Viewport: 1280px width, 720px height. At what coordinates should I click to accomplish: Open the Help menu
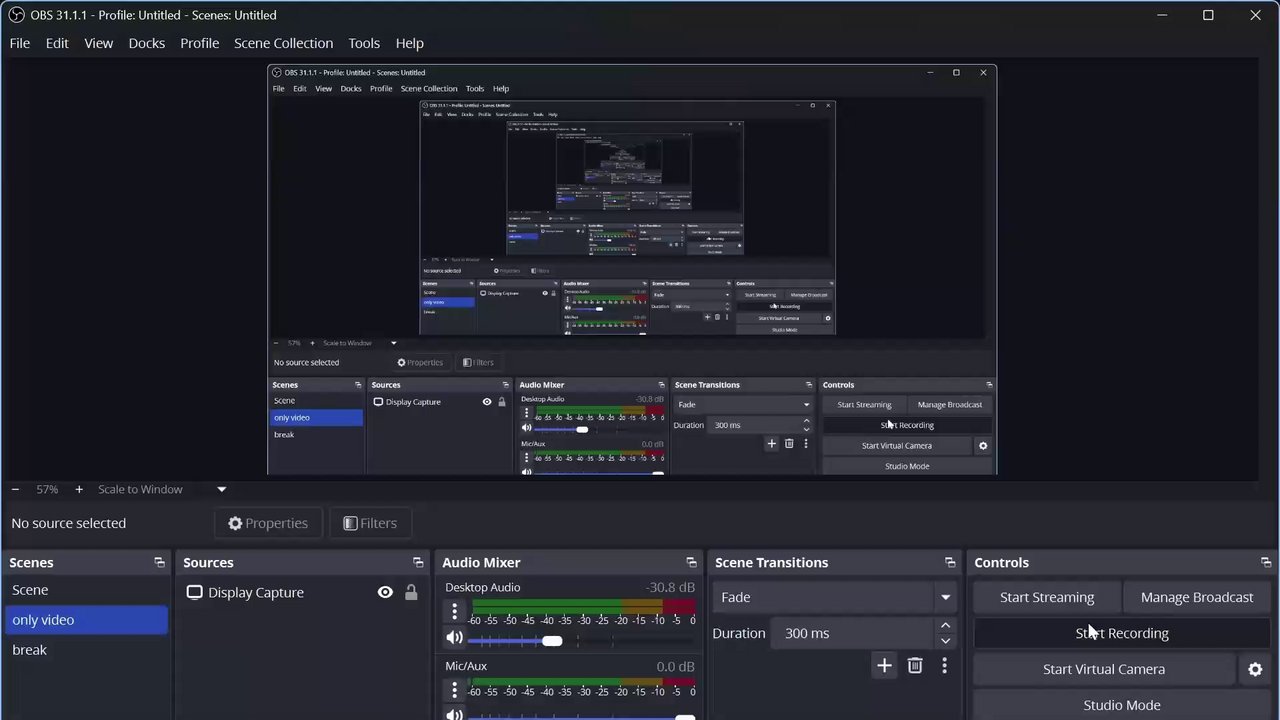409,43
